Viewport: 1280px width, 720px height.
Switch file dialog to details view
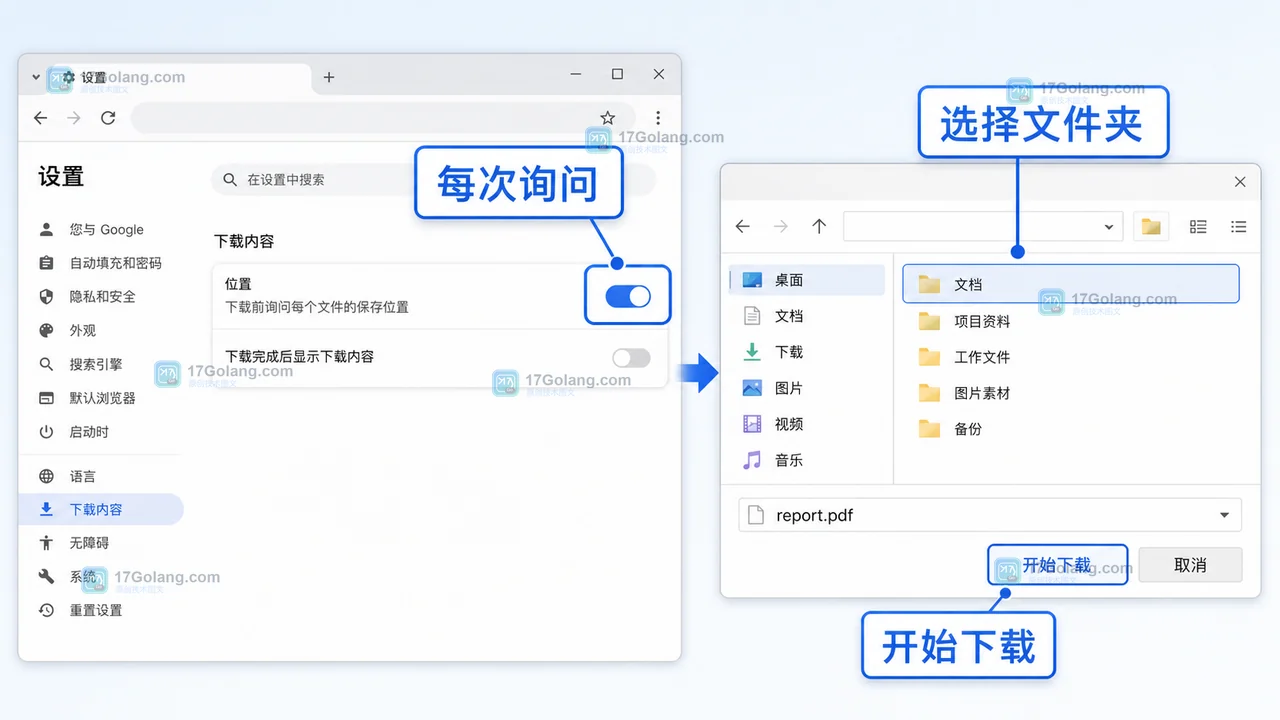tap(1198, 227)
